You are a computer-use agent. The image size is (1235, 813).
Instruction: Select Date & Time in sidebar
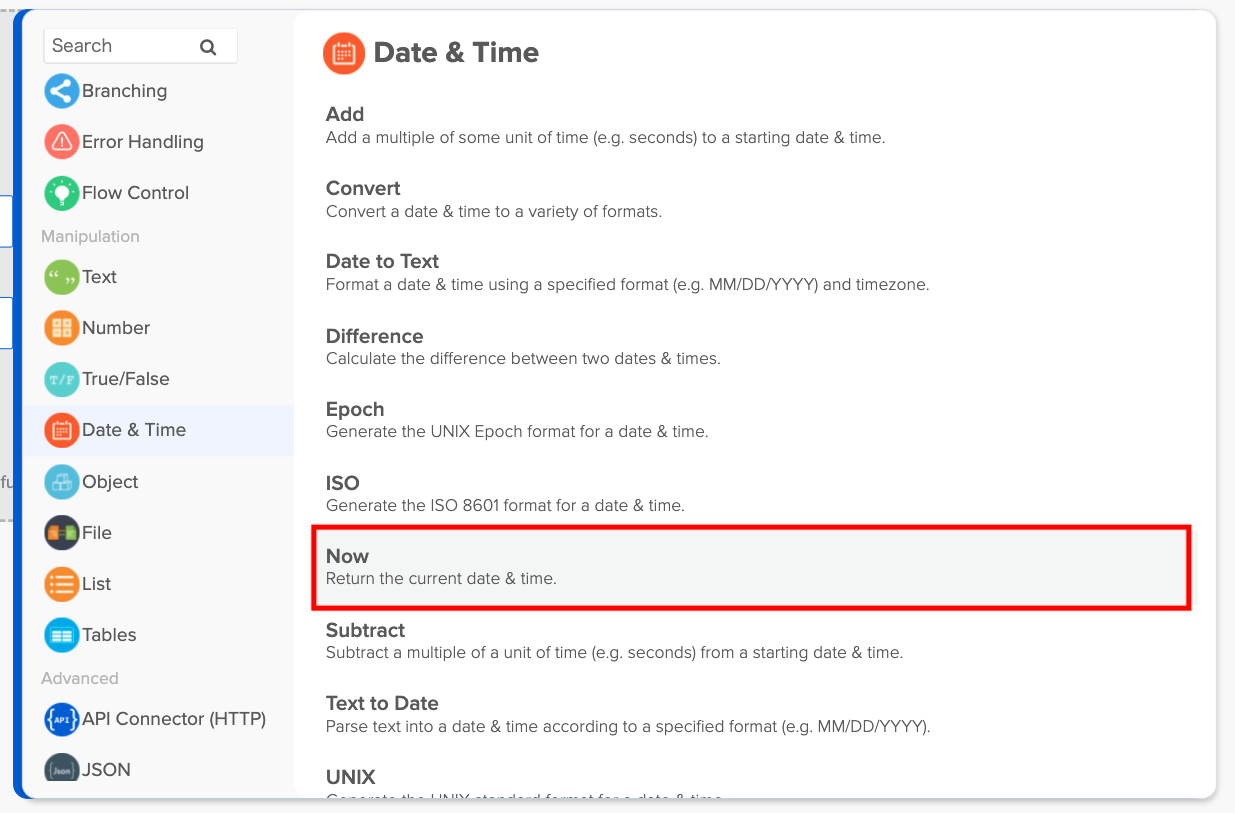click(x=133, y=430)
